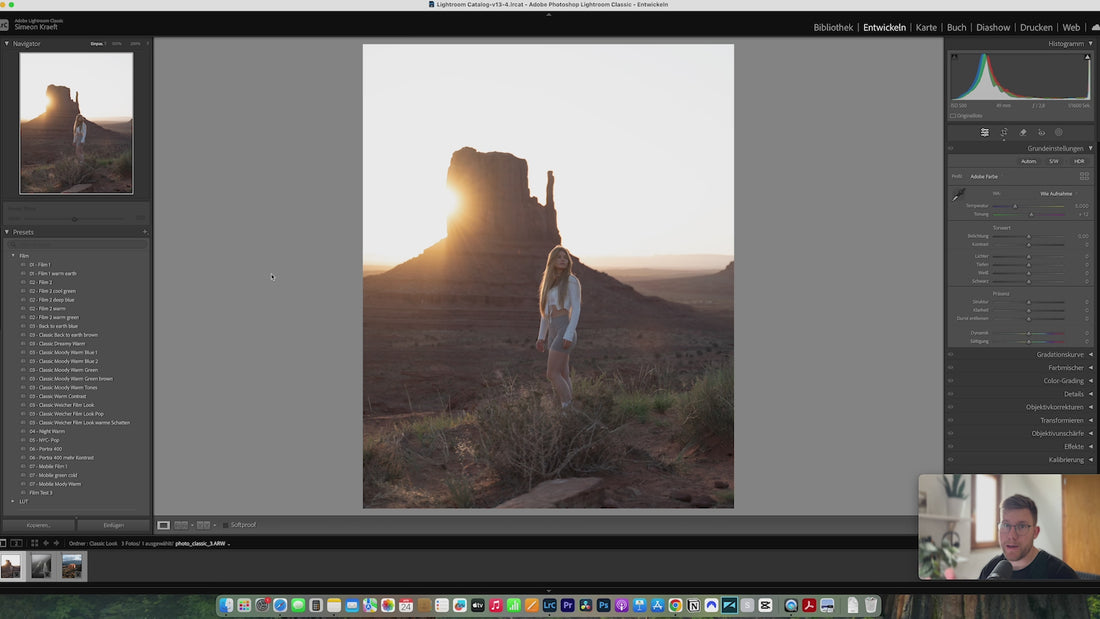Adjust the Temperatur slider handle
This screenshot has width=1100, height=619.
pos(1014,206)
